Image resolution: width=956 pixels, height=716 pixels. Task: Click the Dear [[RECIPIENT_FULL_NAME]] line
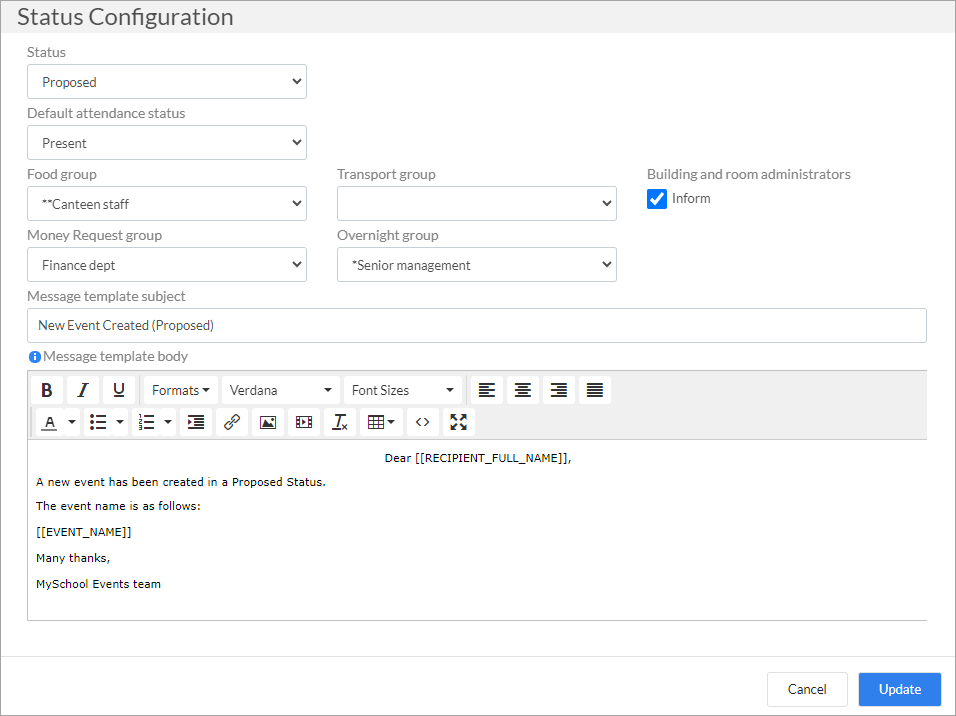pos(478,458)
